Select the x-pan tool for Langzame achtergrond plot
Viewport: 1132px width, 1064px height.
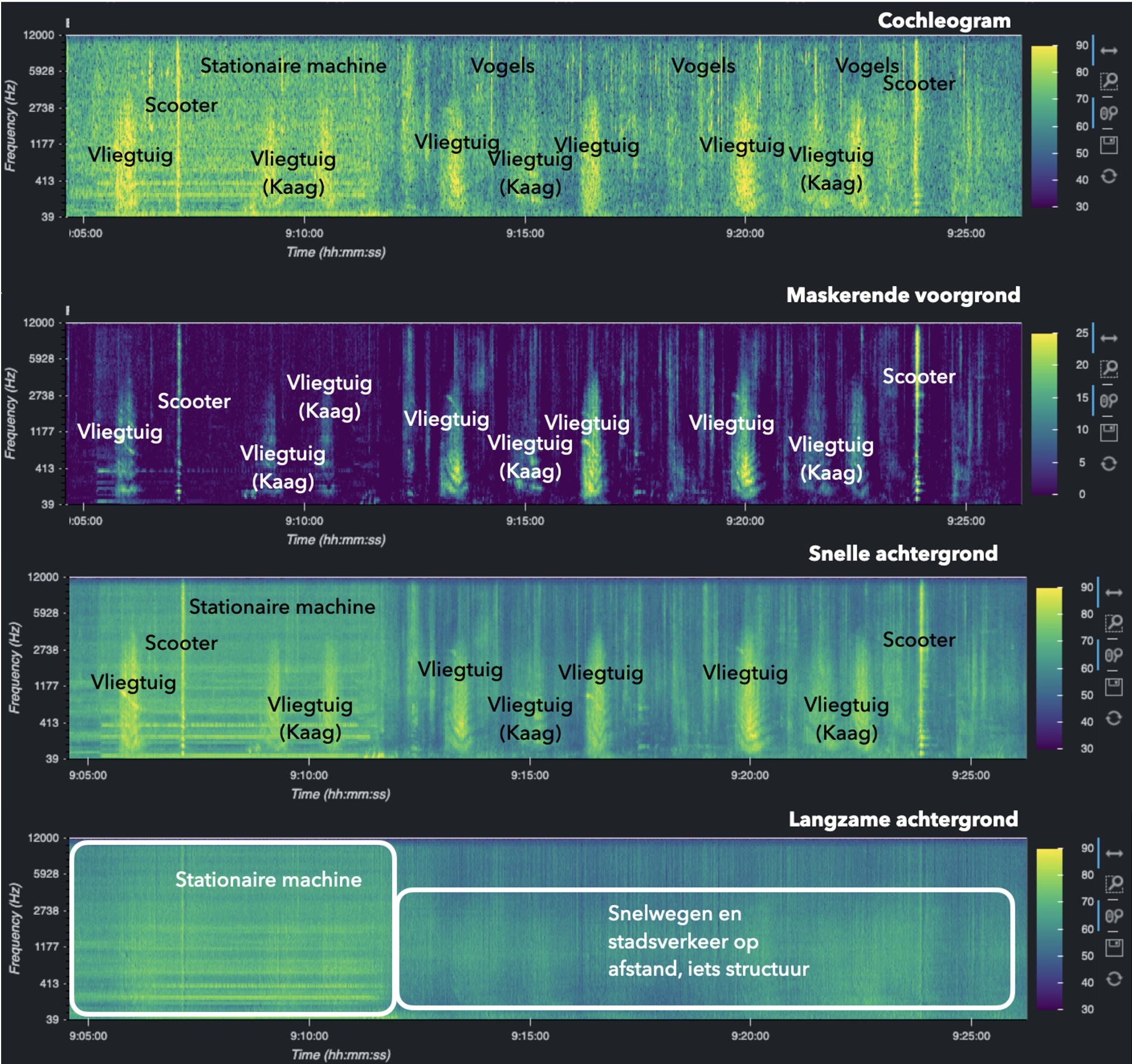(x=1114, y=853)
